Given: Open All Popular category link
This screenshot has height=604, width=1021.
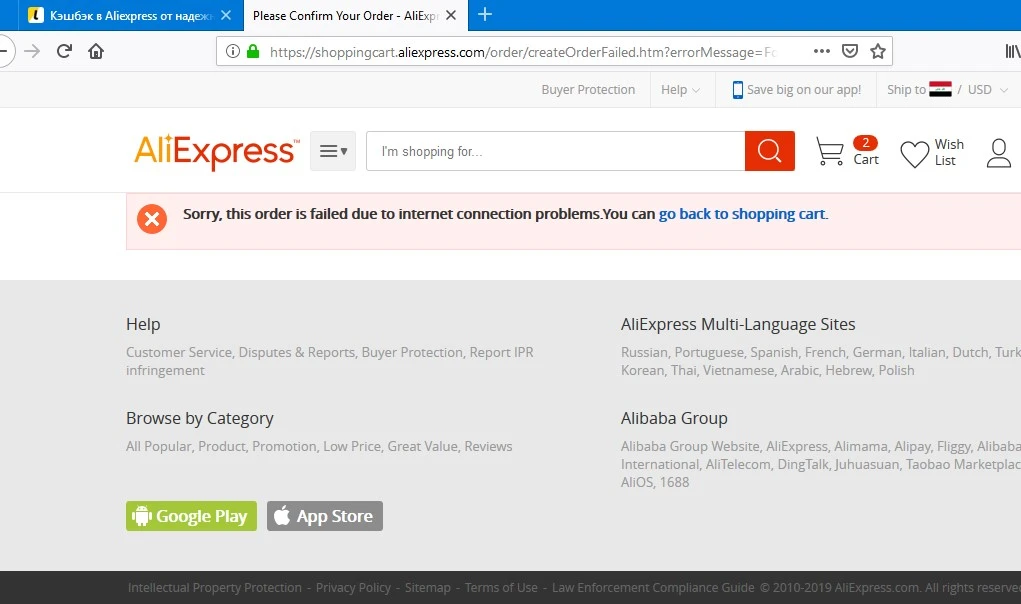Looking at the screenshot, I should click(x=158, y=446).
